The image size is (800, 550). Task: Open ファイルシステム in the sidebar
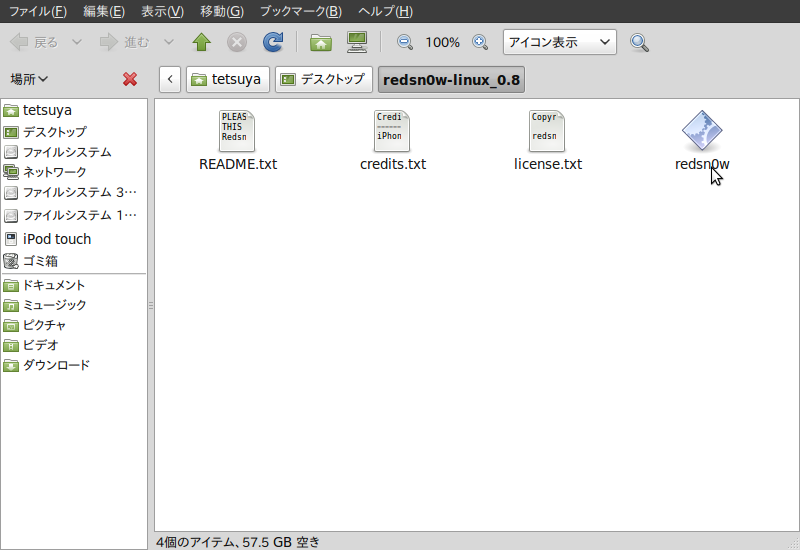(74, 152)
